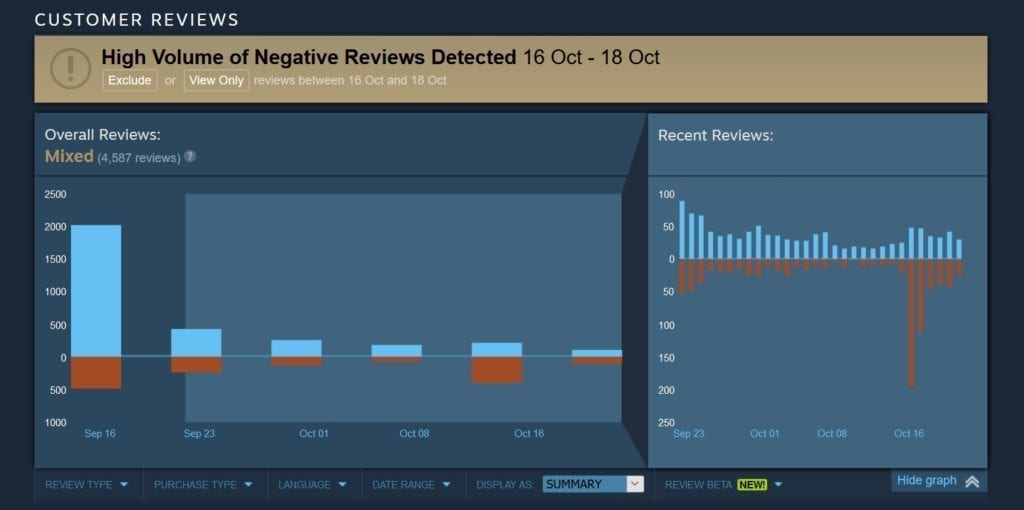Screen dimensions: 1024x510
Task: Expand the Review Beta options
Action: 724,485
